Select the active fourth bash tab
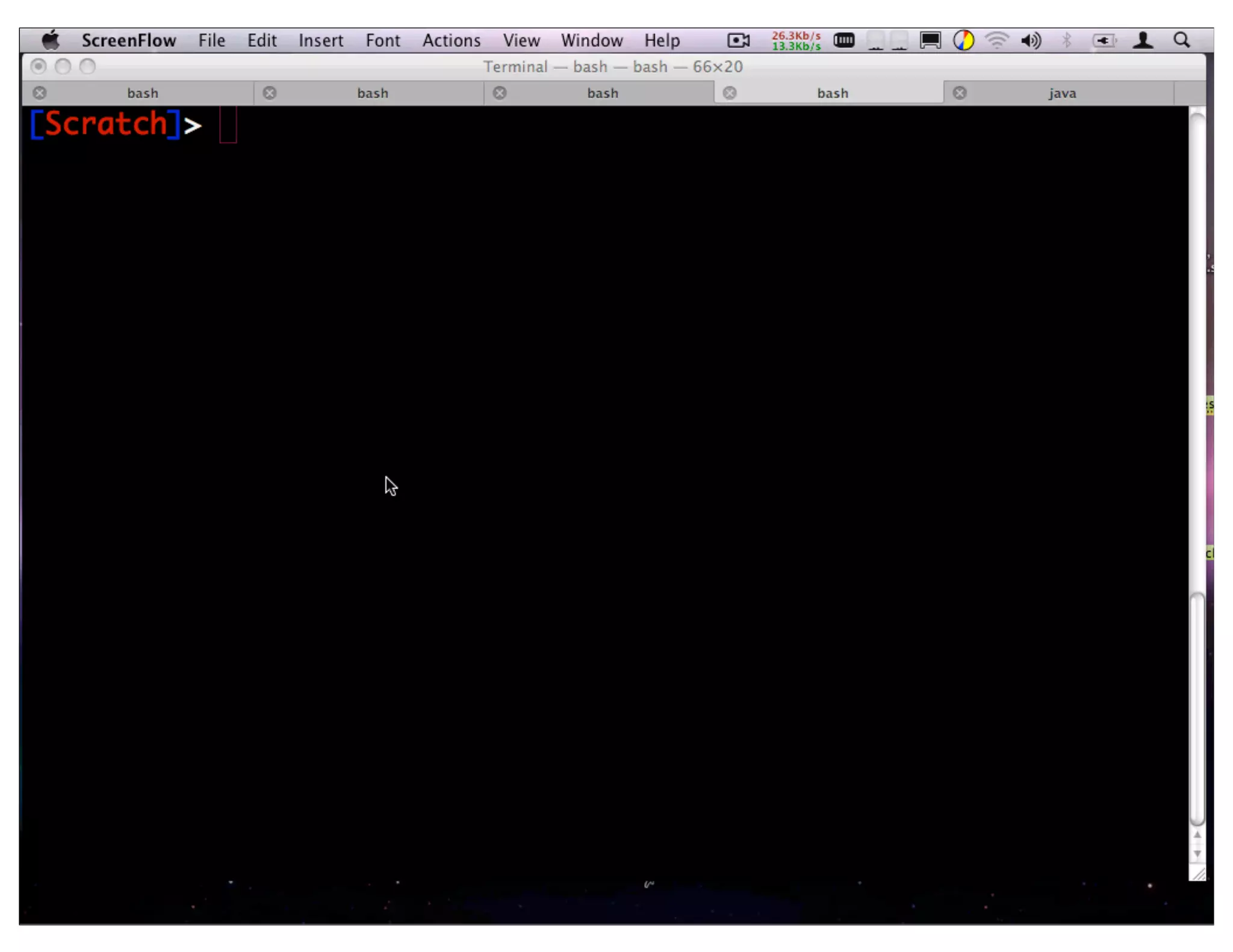Image resolution: width=1233 pixels, height=952 pixels. [833, 93]
